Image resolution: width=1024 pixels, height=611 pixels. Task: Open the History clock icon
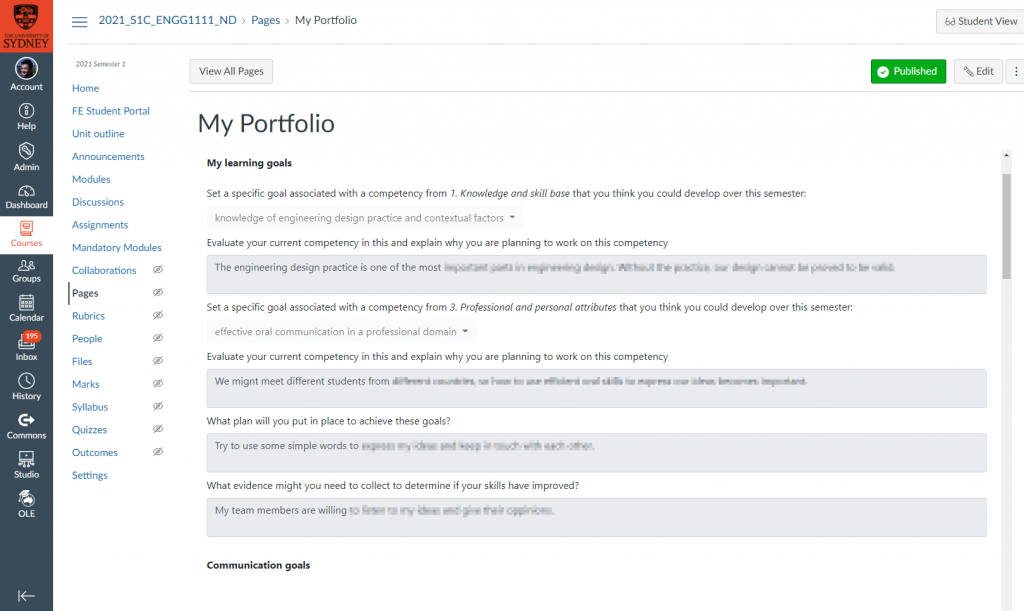[26, 381]
